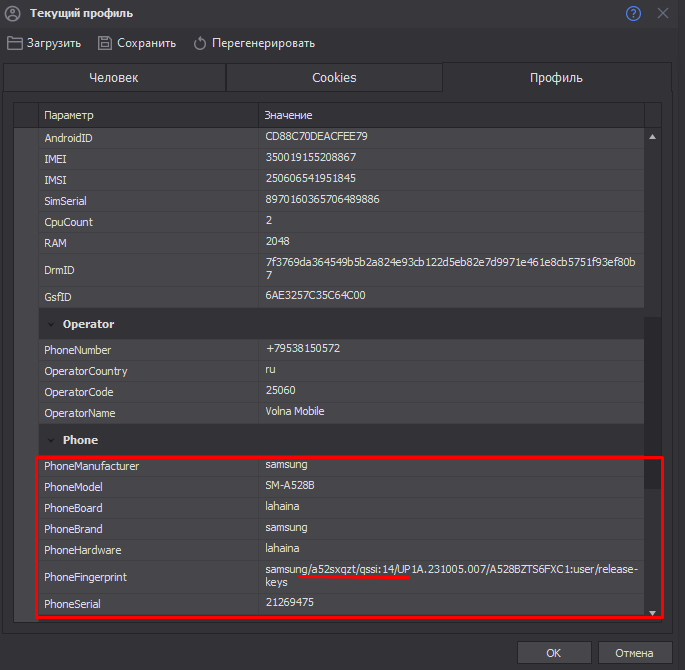Click the RAM parameter name

pyautogui.click(x=55, y=243)
